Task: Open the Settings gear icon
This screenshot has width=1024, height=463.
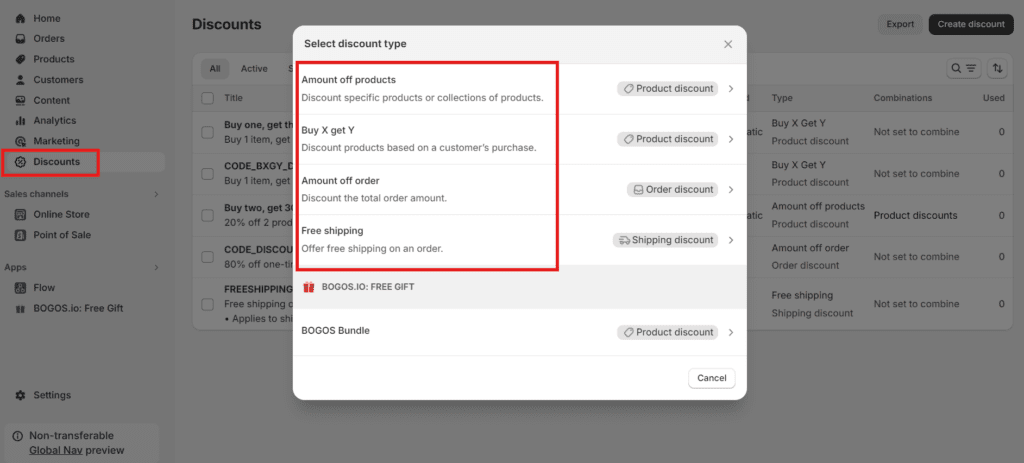Action: point(21,395)
